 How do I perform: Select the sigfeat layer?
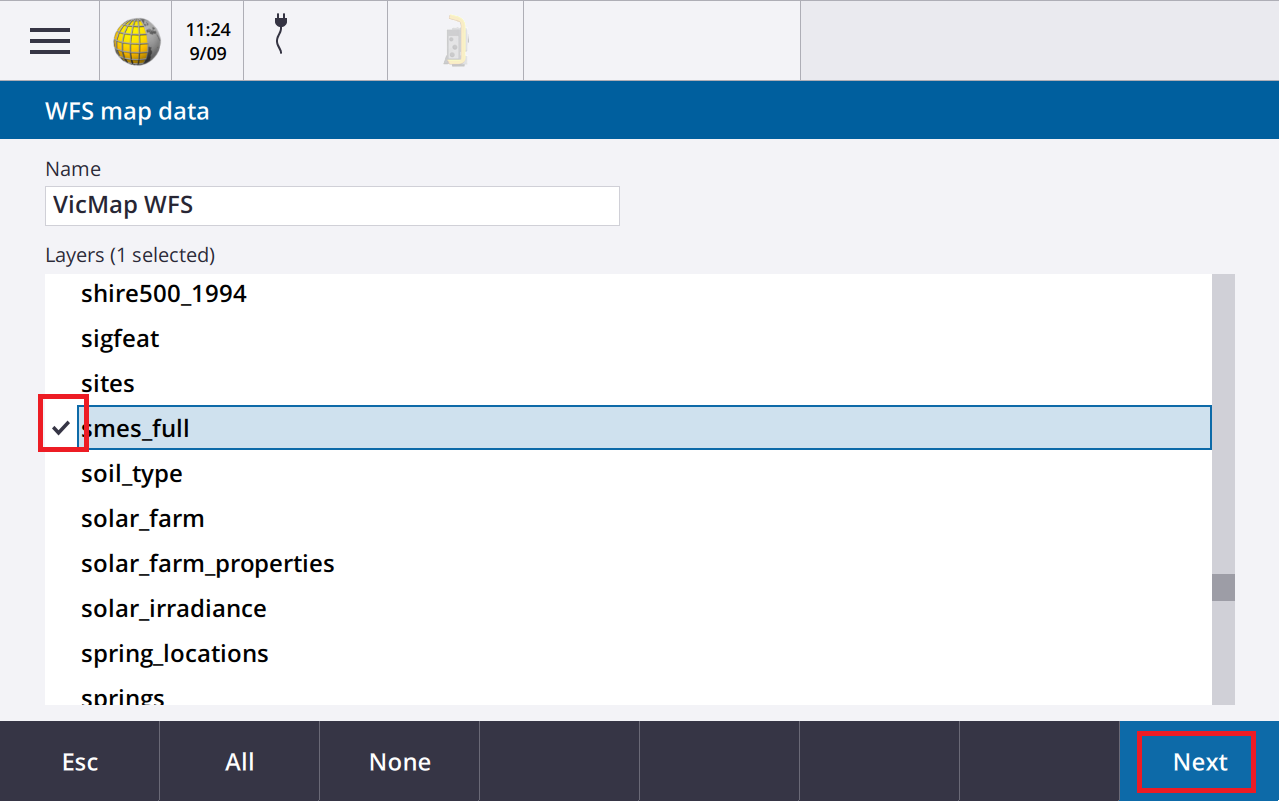tap(120, 339)
